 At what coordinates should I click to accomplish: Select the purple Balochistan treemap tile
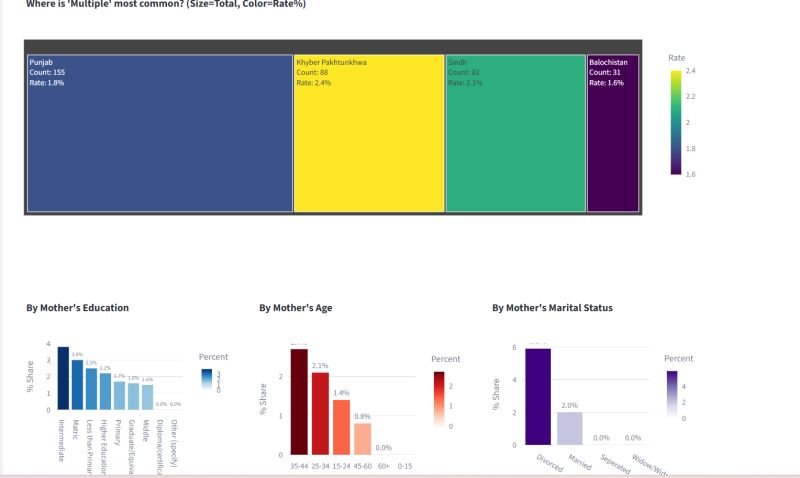coord(612,133)
